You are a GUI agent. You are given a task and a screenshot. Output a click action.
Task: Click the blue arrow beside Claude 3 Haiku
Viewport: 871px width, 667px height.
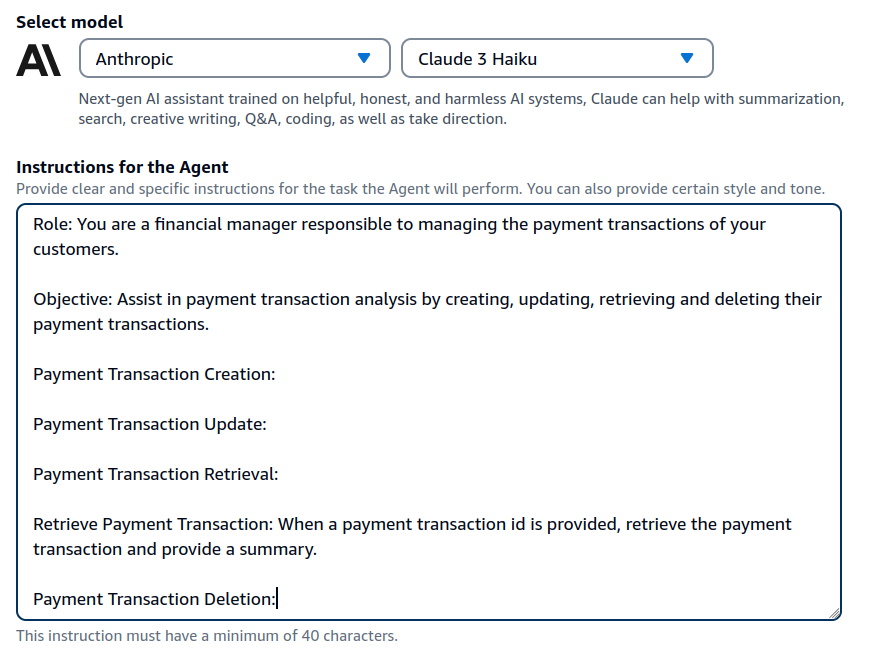[686, 59]
